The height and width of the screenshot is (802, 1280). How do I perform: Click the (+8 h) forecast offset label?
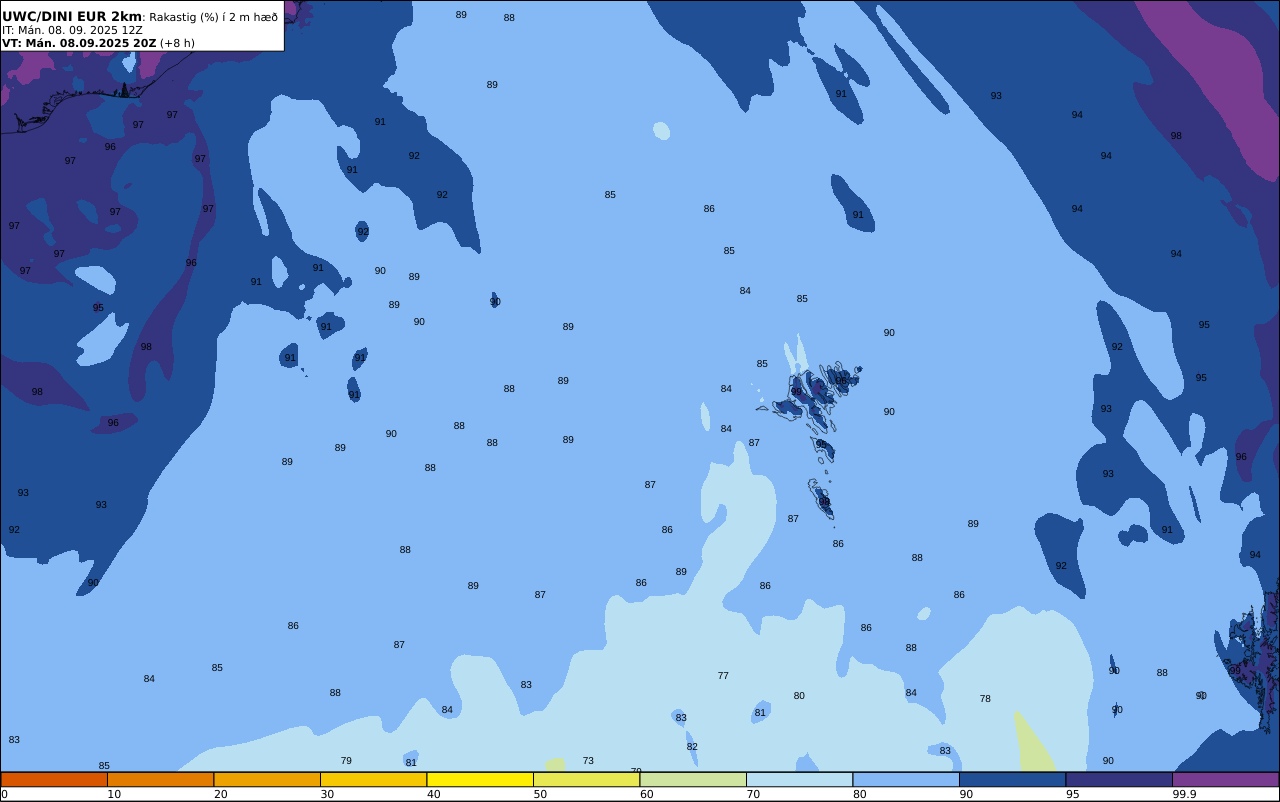(x=177, y=43)
